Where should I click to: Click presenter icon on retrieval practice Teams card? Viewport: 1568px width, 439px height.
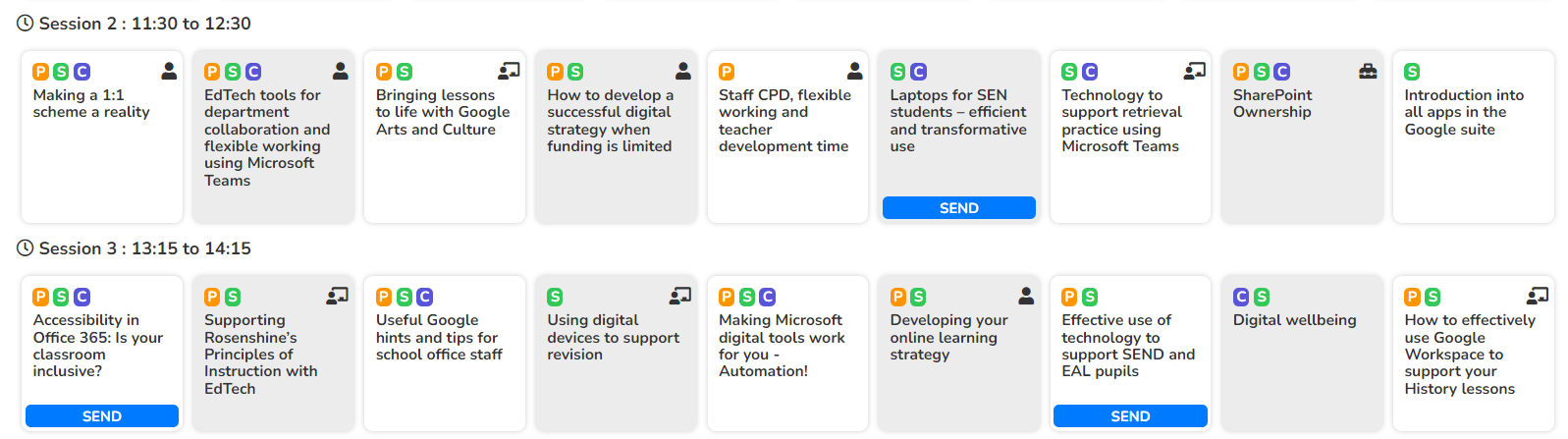[1194, 71]
